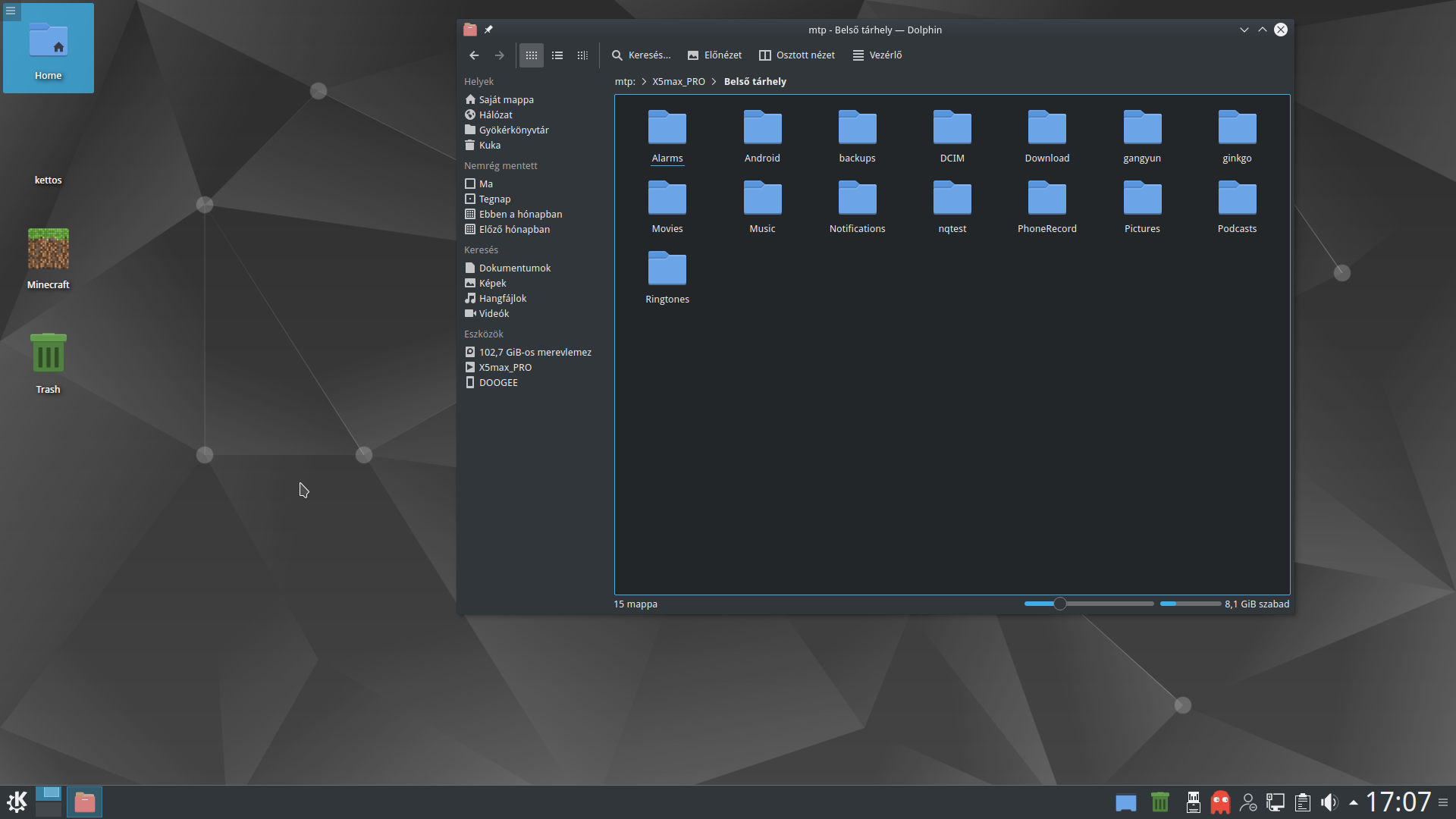This screenshot has width=1456, height=819.
Task: Open the Keresés search tool
Action: [x=642, y=55]
